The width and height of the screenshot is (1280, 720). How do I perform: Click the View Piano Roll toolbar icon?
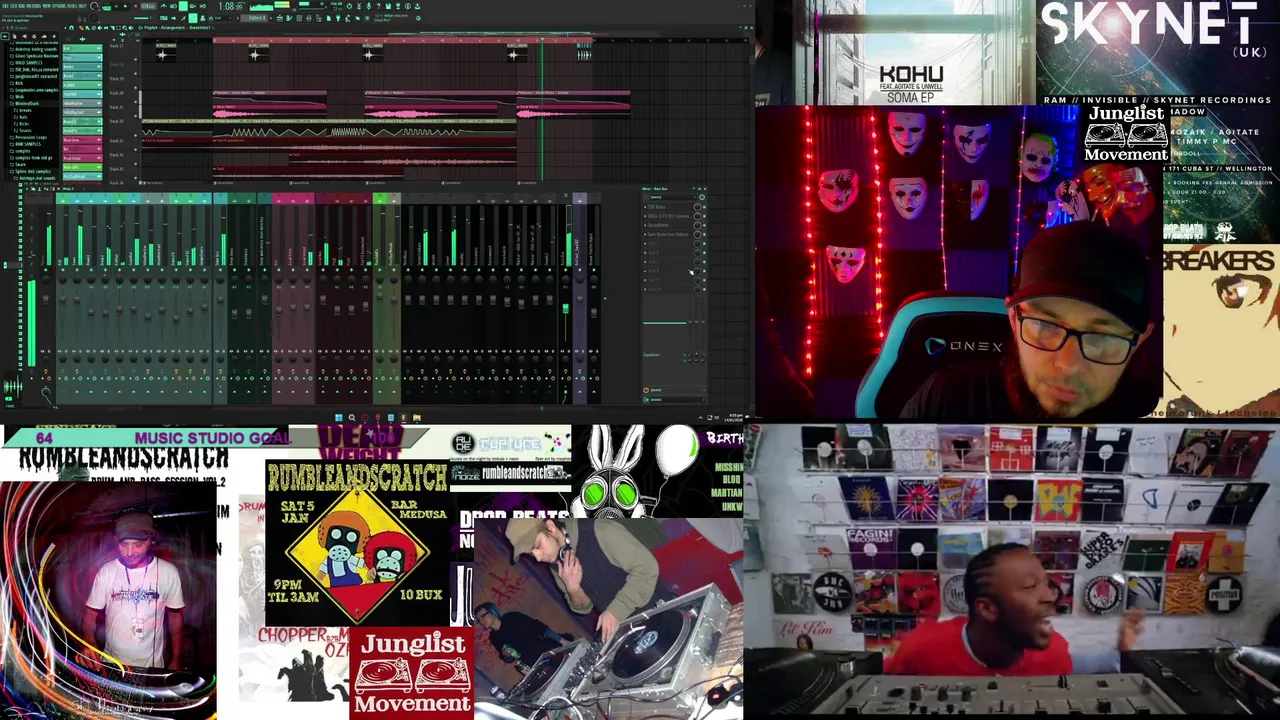(x=289, y=18)
